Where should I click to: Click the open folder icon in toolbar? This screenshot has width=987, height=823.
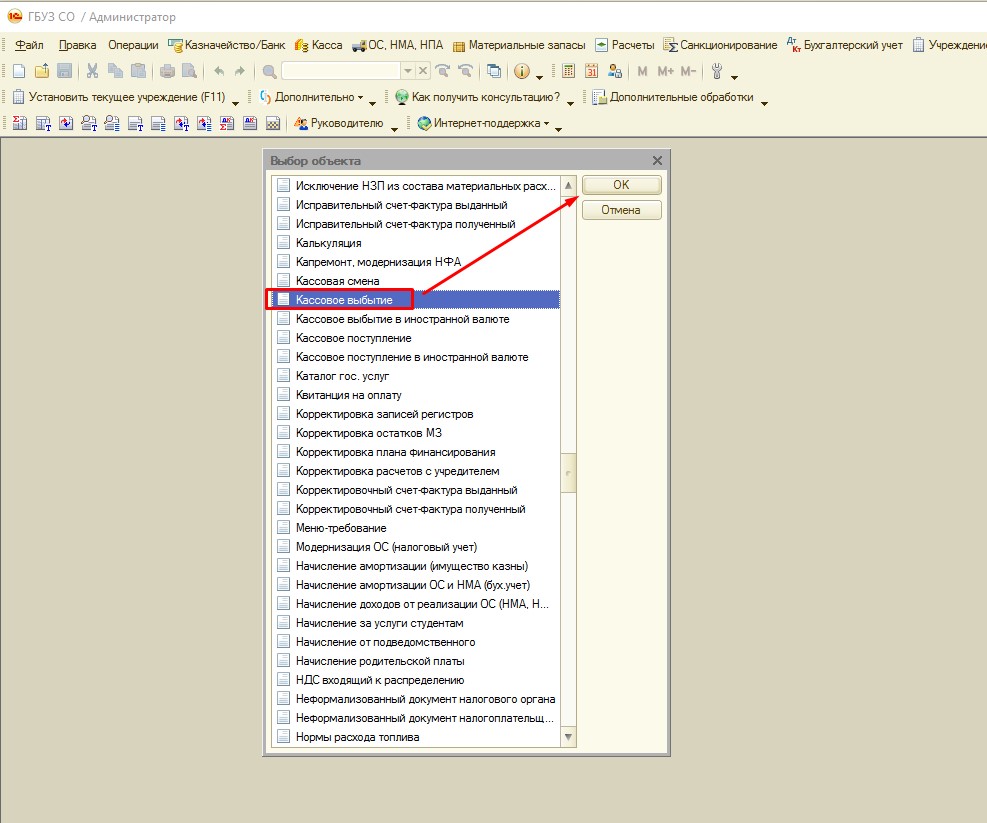pos(42,71)
